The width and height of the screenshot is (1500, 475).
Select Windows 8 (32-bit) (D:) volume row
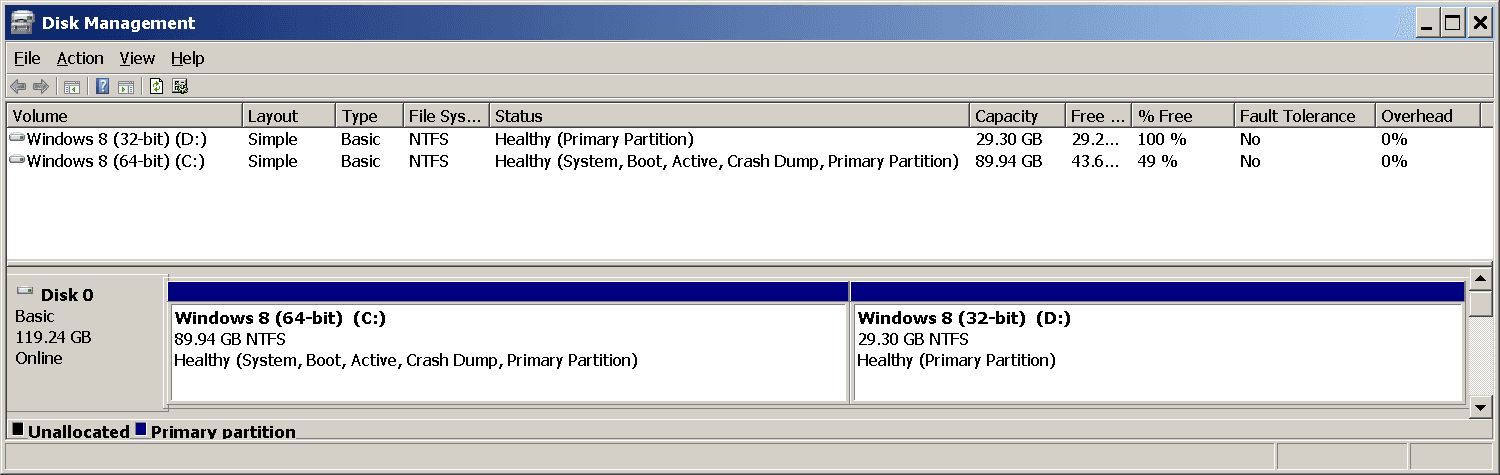pos(115,139)
